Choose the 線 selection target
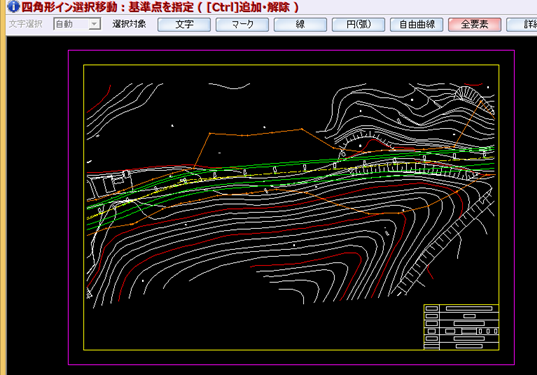 tap(300, 24)
